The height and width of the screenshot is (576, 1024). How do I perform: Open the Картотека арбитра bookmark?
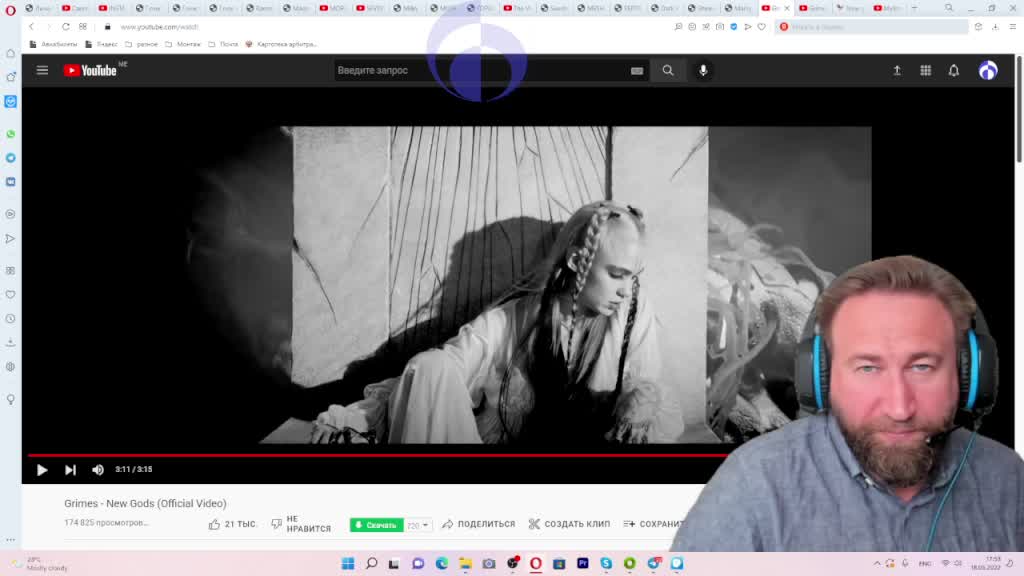pyautogui.click(x=281, y=44)
